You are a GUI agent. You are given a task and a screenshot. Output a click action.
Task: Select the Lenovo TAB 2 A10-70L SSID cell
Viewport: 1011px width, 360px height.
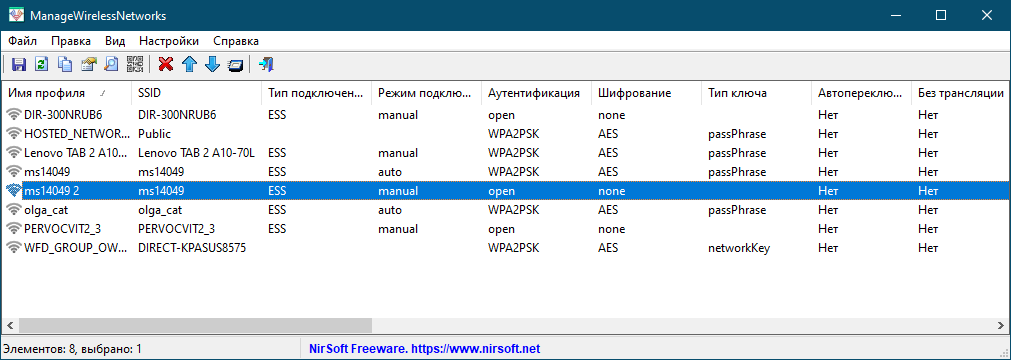[x=197, y=153]
